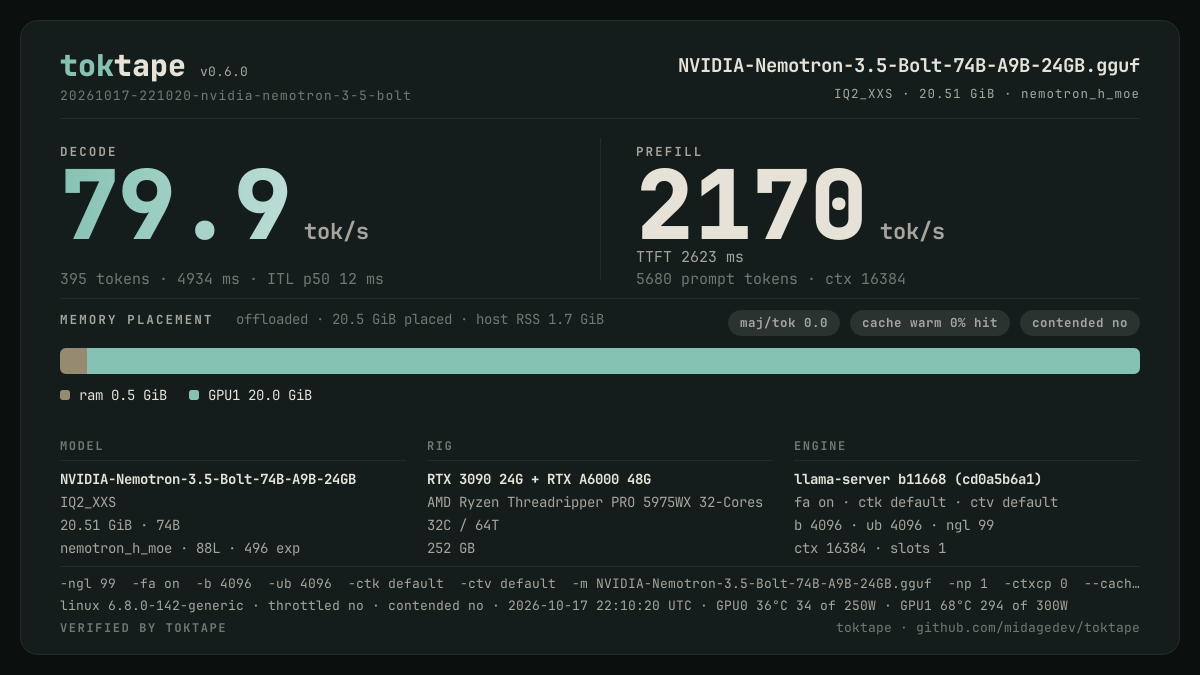The height and width of the screenshot is (675, 1200).
Task: Click 'nemotron_h_moe · 88L · 496 exp' line
Action: pos(180,548)
